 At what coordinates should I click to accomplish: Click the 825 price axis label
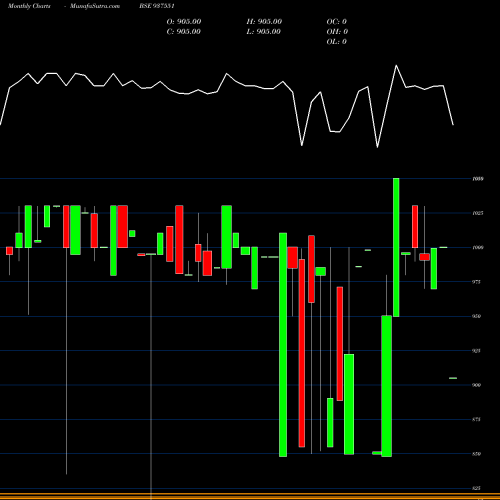[477, 488]
